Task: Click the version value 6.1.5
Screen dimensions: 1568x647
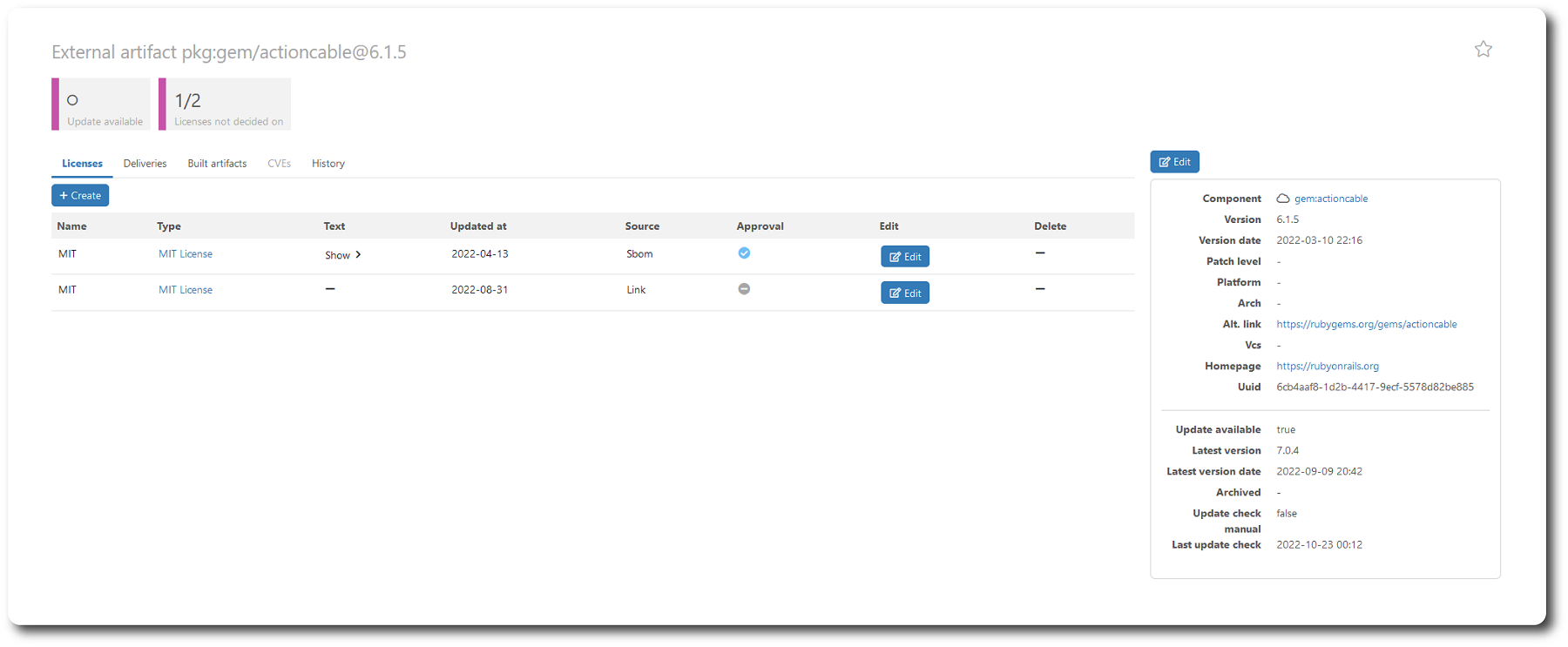Action: click(x=1288, y=219)
